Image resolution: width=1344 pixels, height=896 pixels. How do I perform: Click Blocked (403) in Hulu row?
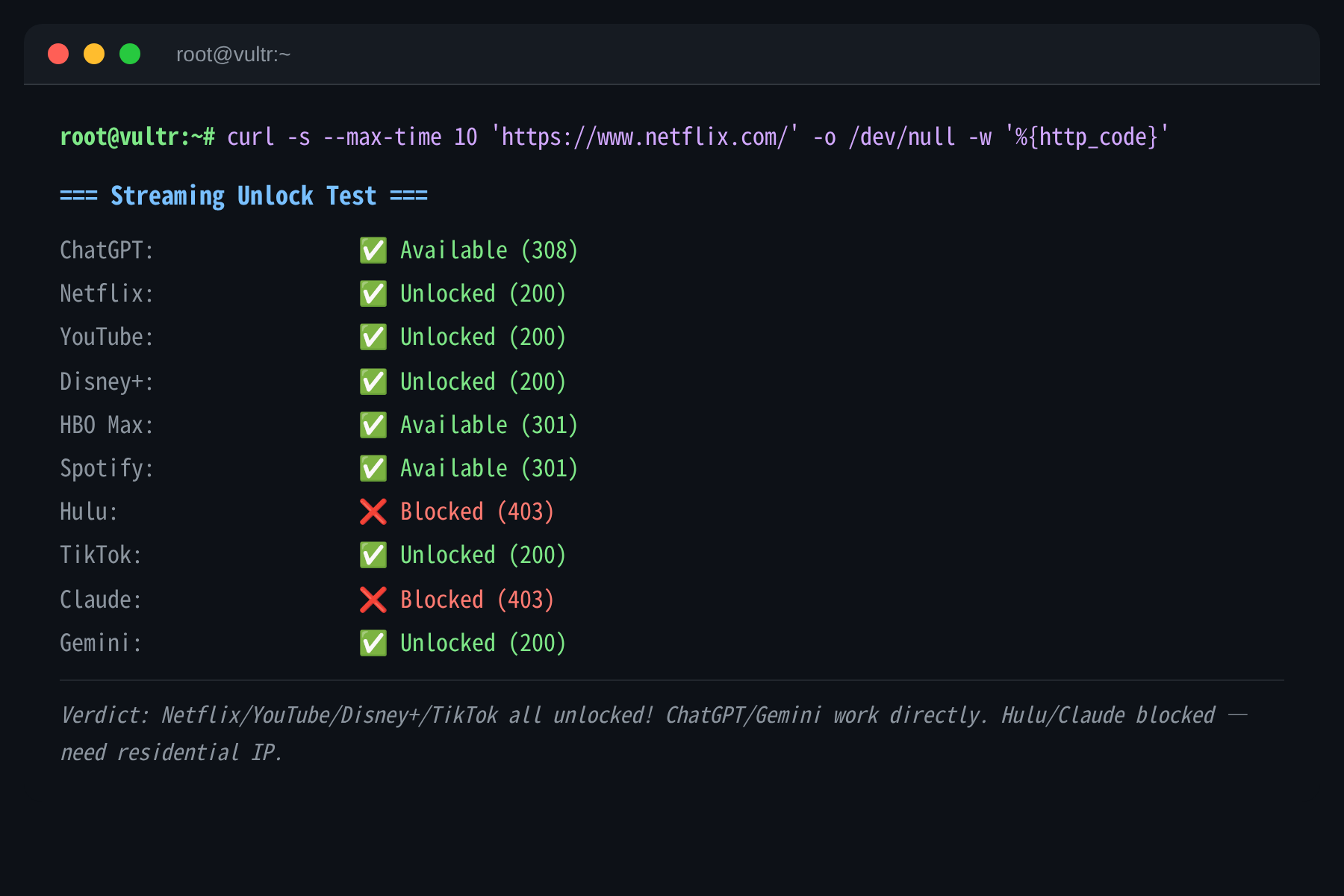point(477,511)
